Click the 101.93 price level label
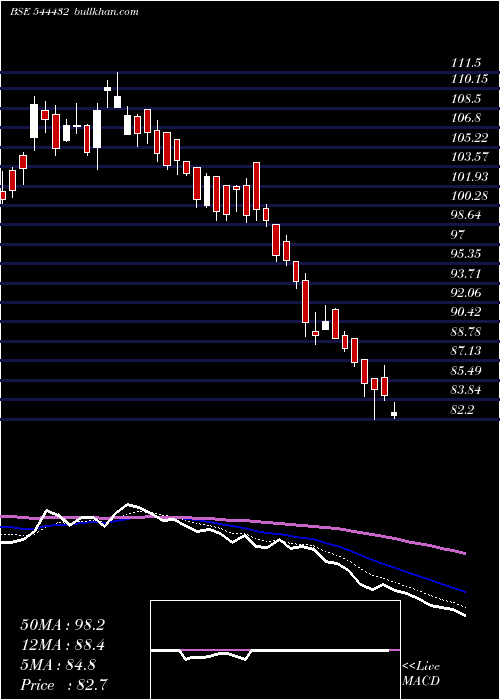 (469, 176)
